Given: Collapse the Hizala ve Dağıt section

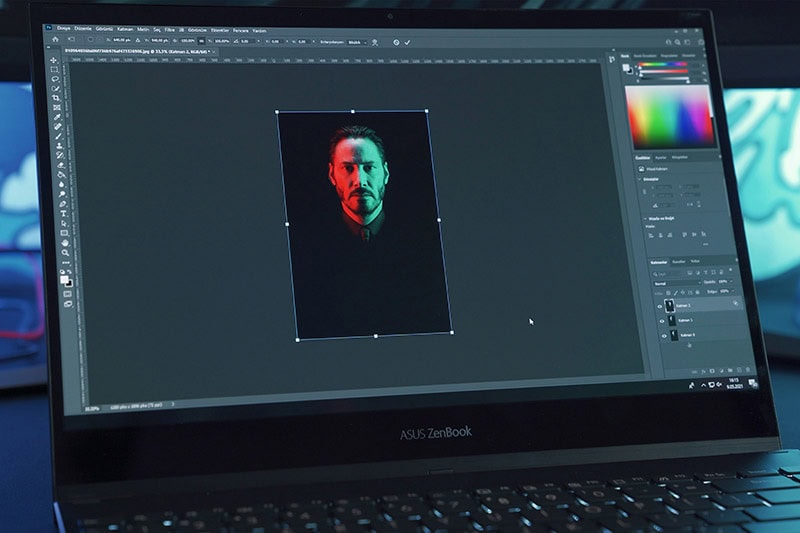Looking at the screenshot, I should [x=645, y=219].
